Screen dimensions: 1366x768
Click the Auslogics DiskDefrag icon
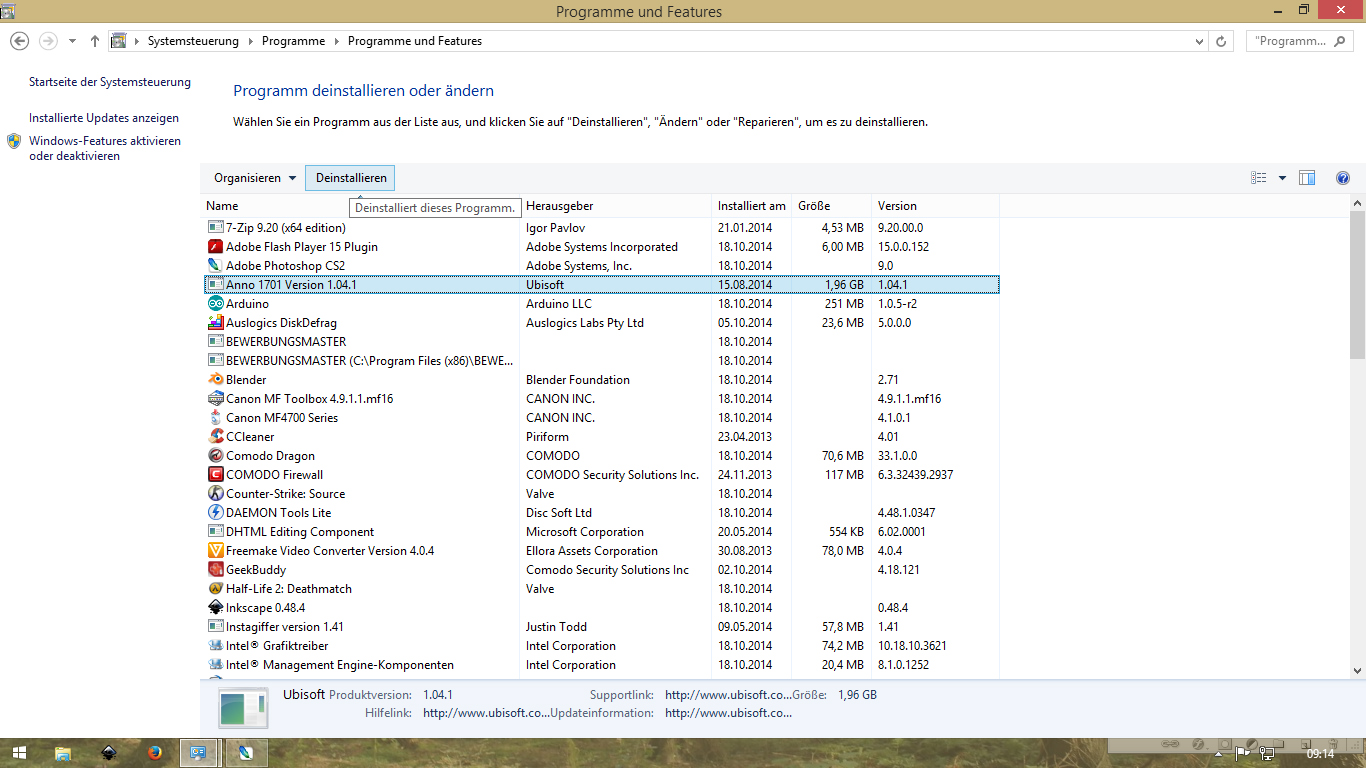pos(215,323)
